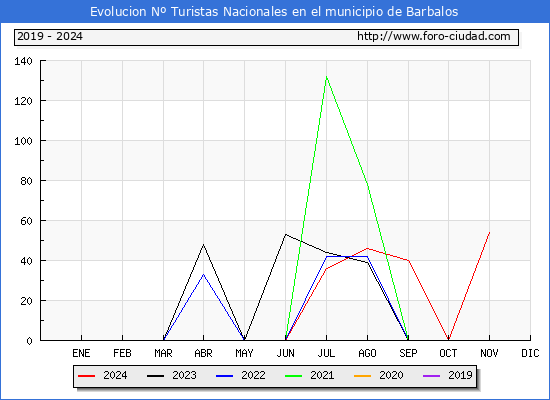Click the FEB month axis label
Image resolution: width=550 pixels, height=400 pixels.
click(122, 353)
